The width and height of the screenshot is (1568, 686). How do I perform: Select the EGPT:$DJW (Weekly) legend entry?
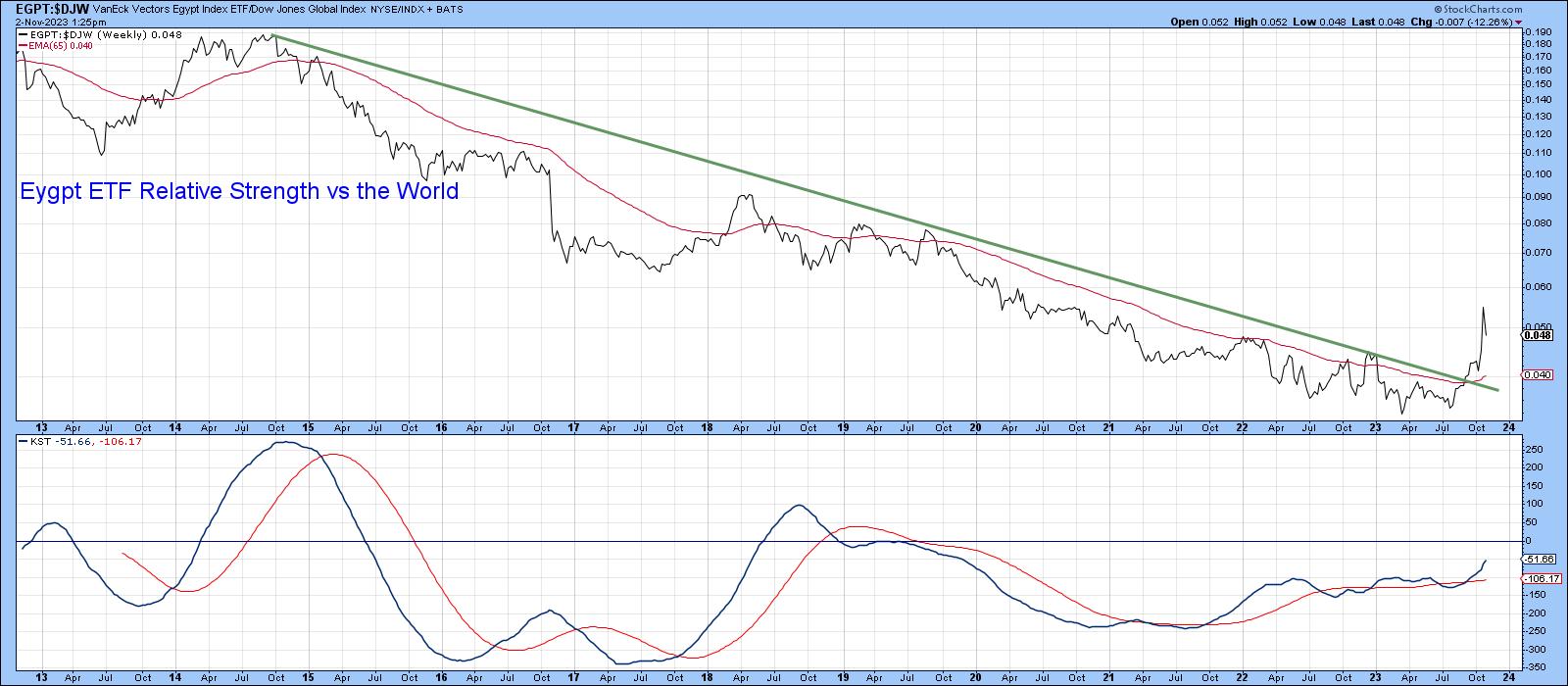tap(86, 34)
